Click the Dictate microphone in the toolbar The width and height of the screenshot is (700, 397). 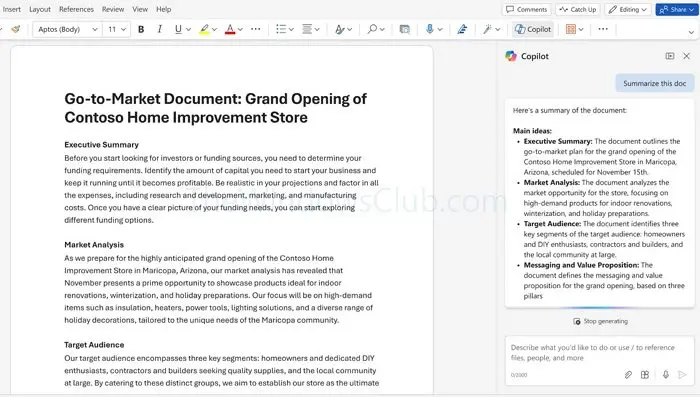pyautogui.click(x=429, y=29)
